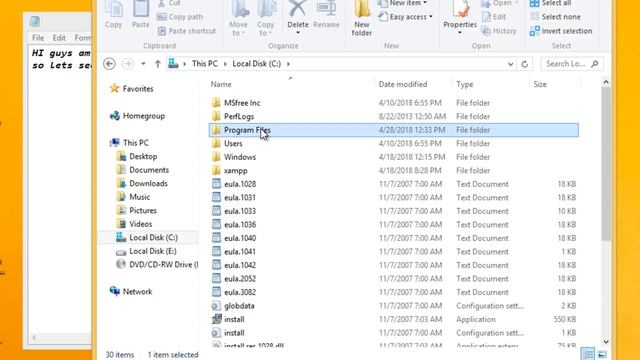Viewport: 640px width, 360px height.
Task: Open Downloads in navigation pane
Action: 142,183
